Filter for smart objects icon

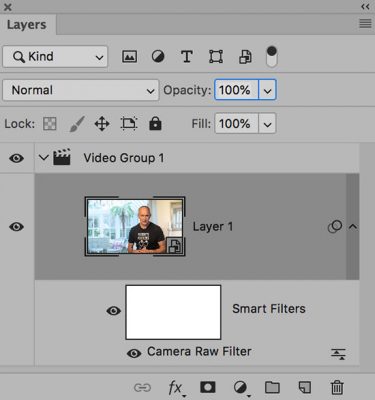pos(245,57)
